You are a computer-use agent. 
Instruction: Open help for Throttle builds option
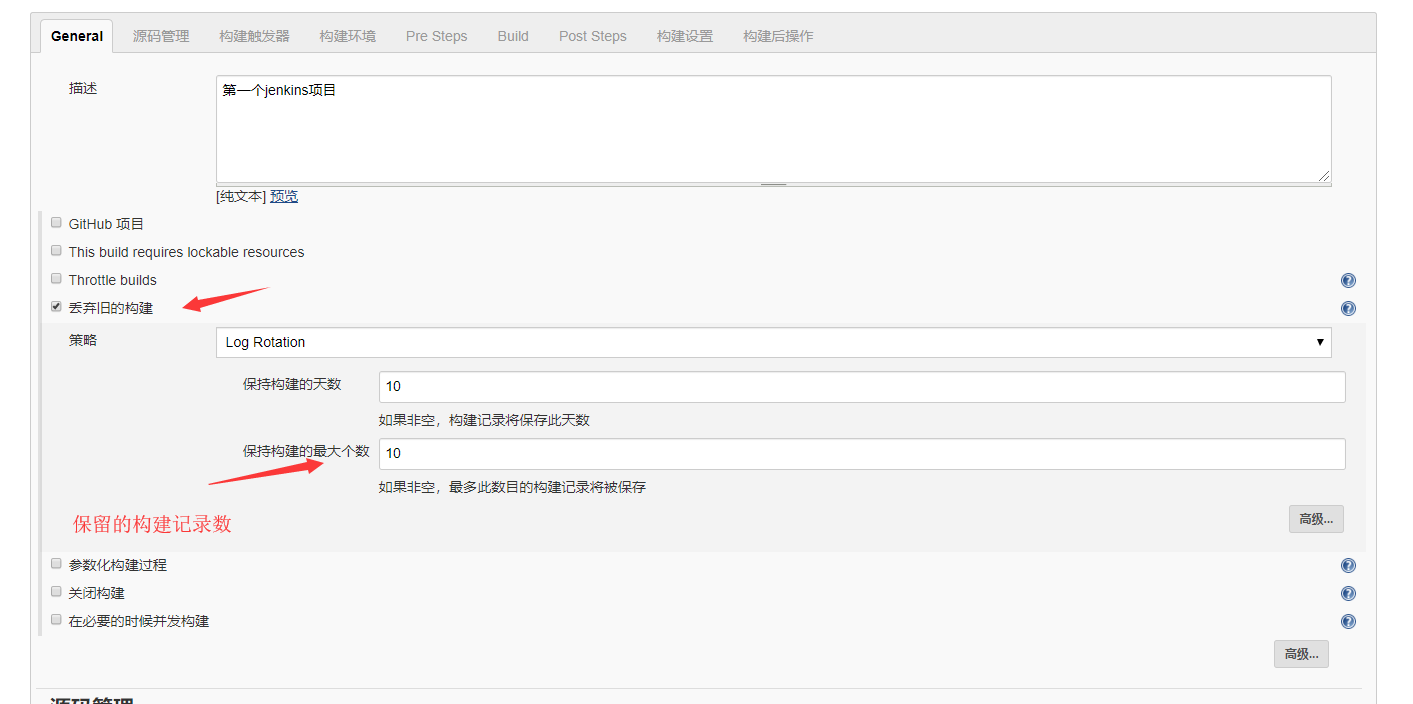click(1348, 281)
